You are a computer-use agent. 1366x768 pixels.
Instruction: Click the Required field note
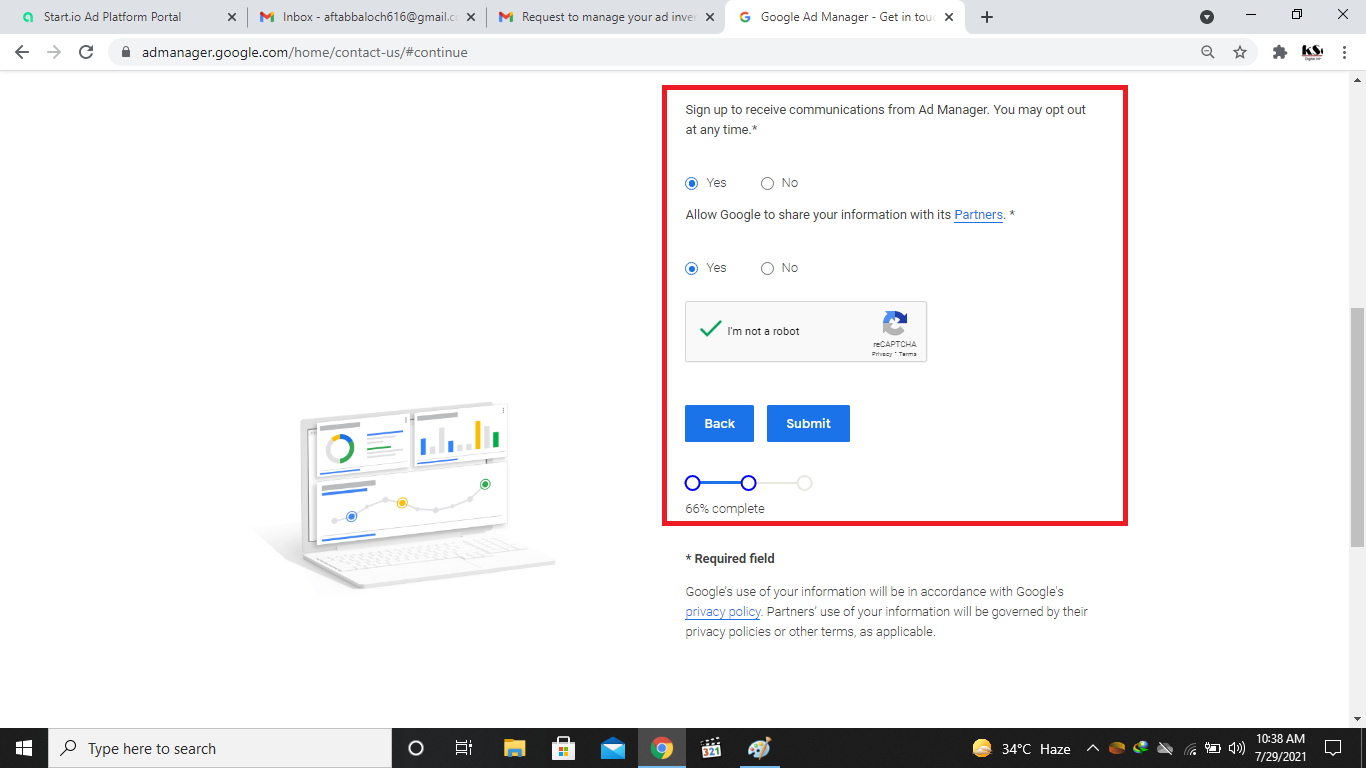tap(730, 558)
